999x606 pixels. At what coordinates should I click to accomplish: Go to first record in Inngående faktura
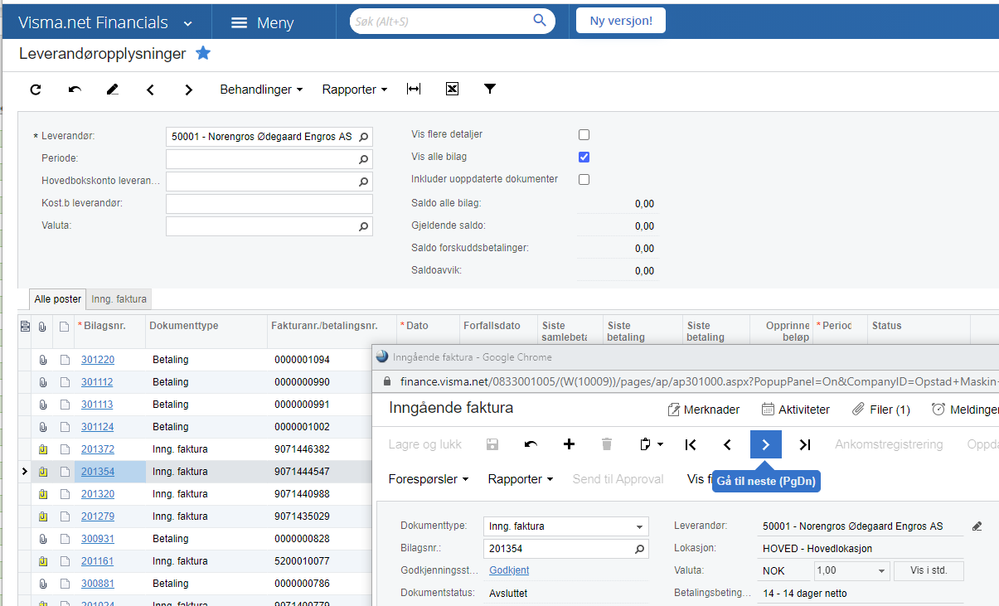(x=690, y=444)
